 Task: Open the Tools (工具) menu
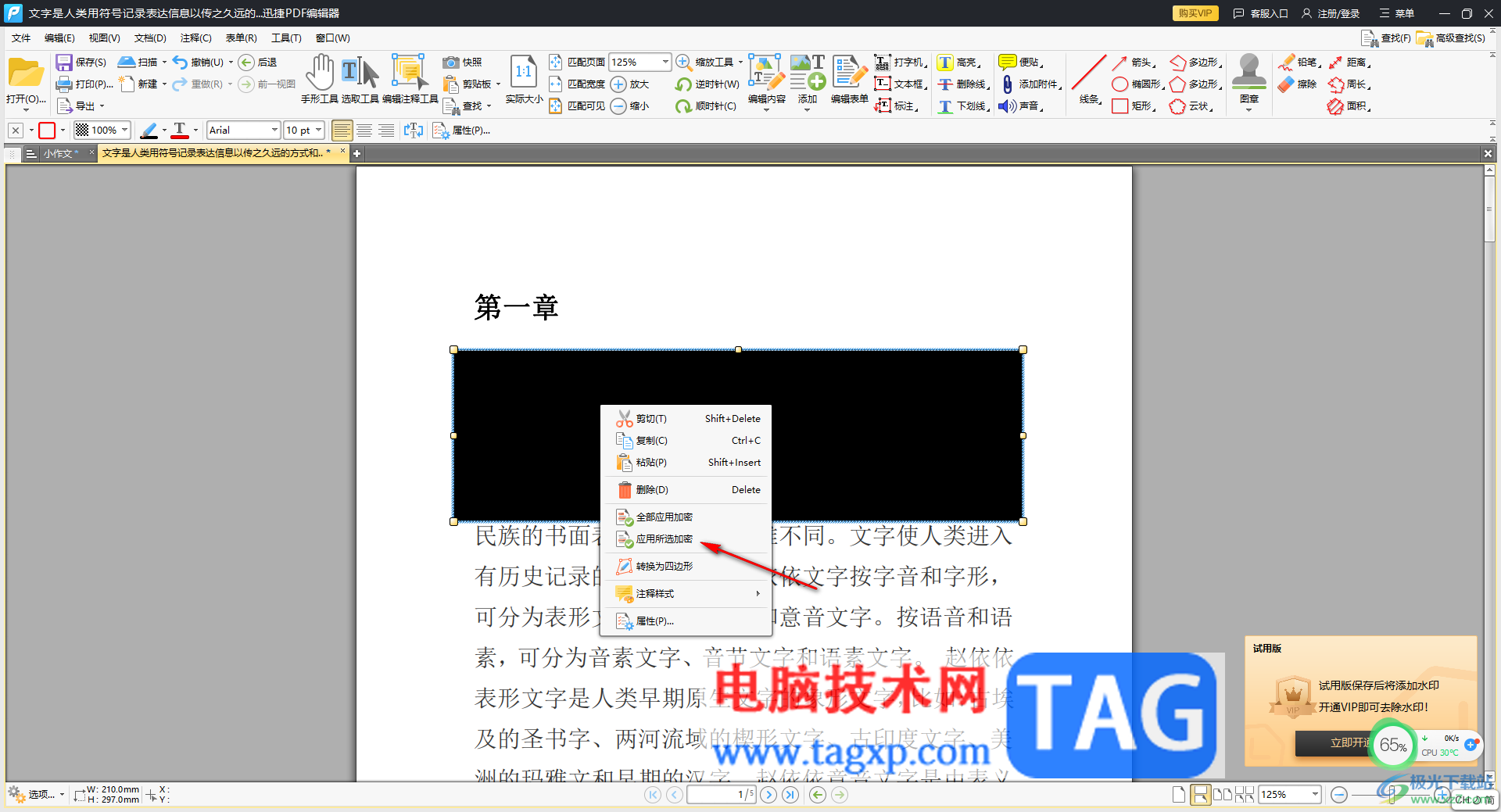(x=286, y=38)
